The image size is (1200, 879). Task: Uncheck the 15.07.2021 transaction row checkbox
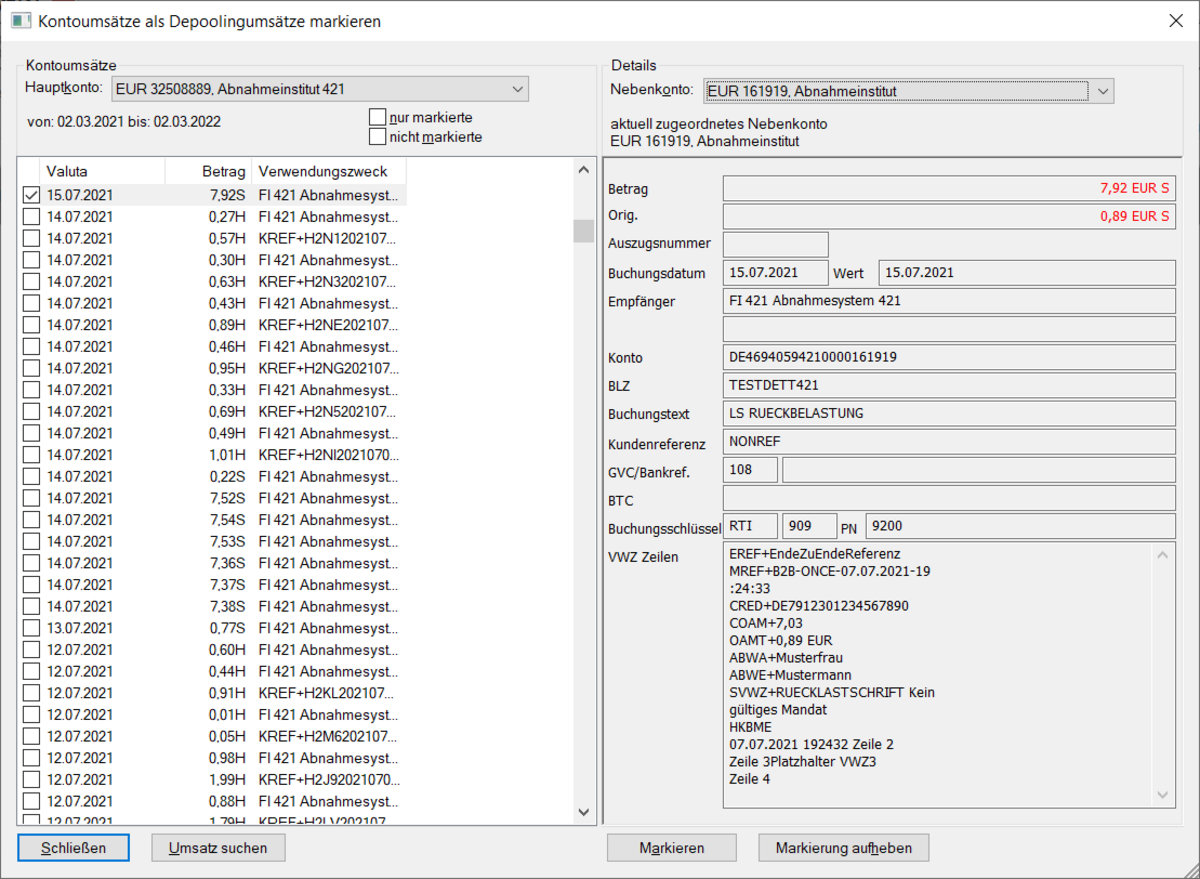(x=31, y=196)
